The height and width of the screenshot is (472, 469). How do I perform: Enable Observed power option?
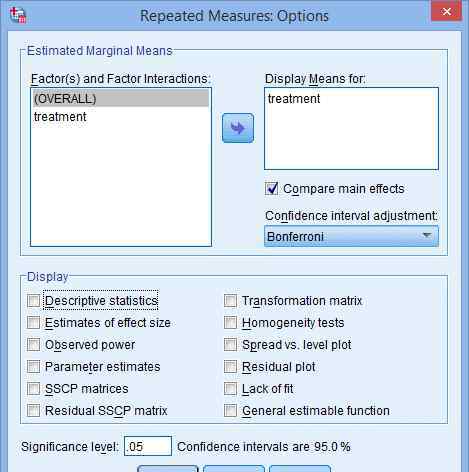tap(33, 345)
